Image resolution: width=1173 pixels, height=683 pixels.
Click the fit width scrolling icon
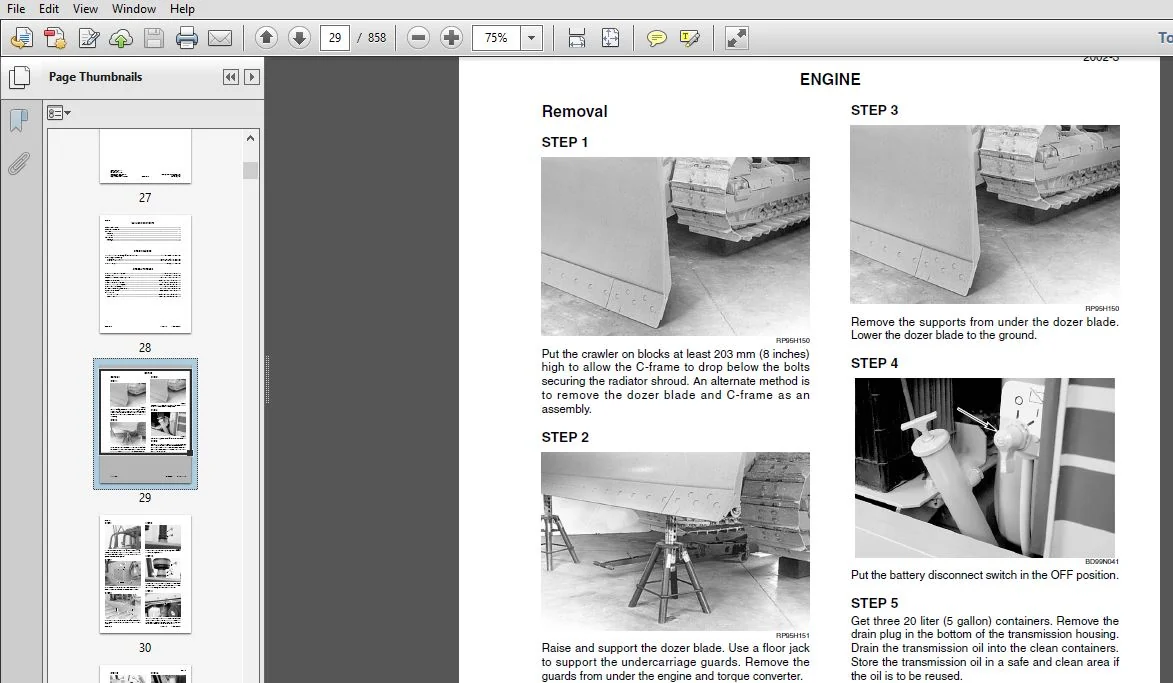577,37
